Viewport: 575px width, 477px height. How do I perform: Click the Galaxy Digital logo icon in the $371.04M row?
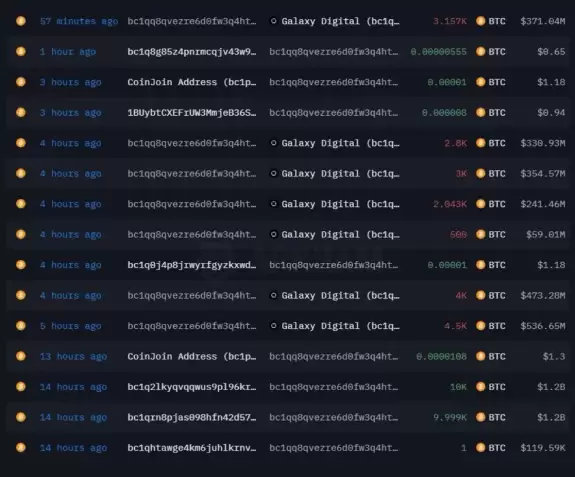click(274, 21)
